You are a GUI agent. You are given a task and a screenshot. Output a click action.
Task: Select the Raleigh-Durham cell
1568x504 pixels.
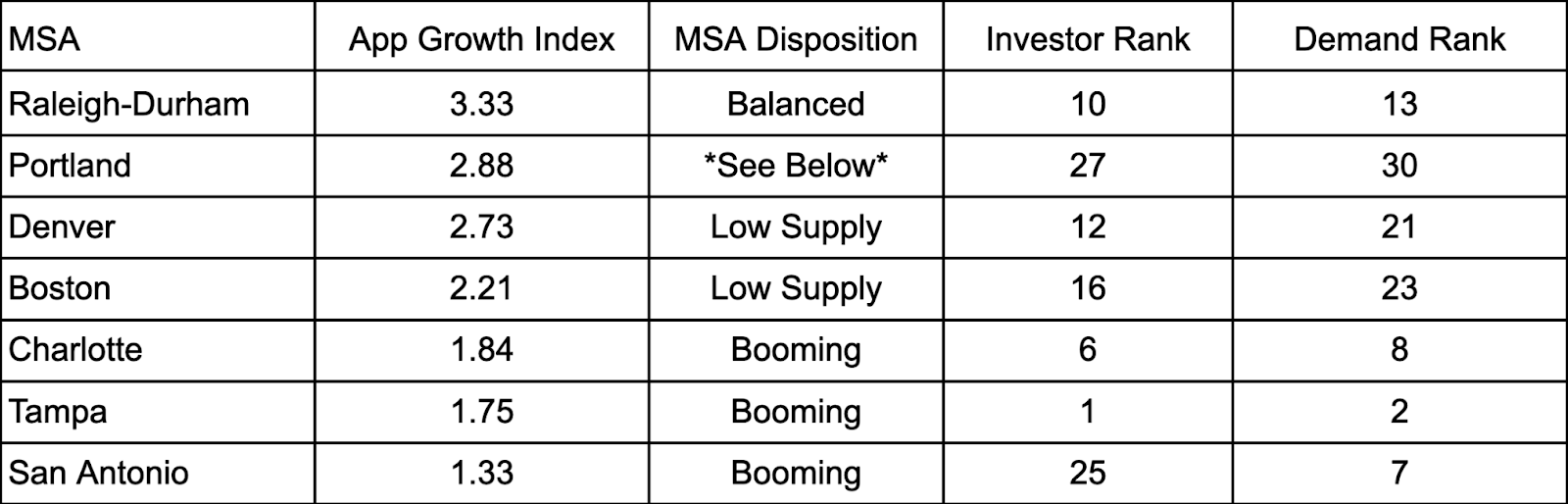[129, 104]
